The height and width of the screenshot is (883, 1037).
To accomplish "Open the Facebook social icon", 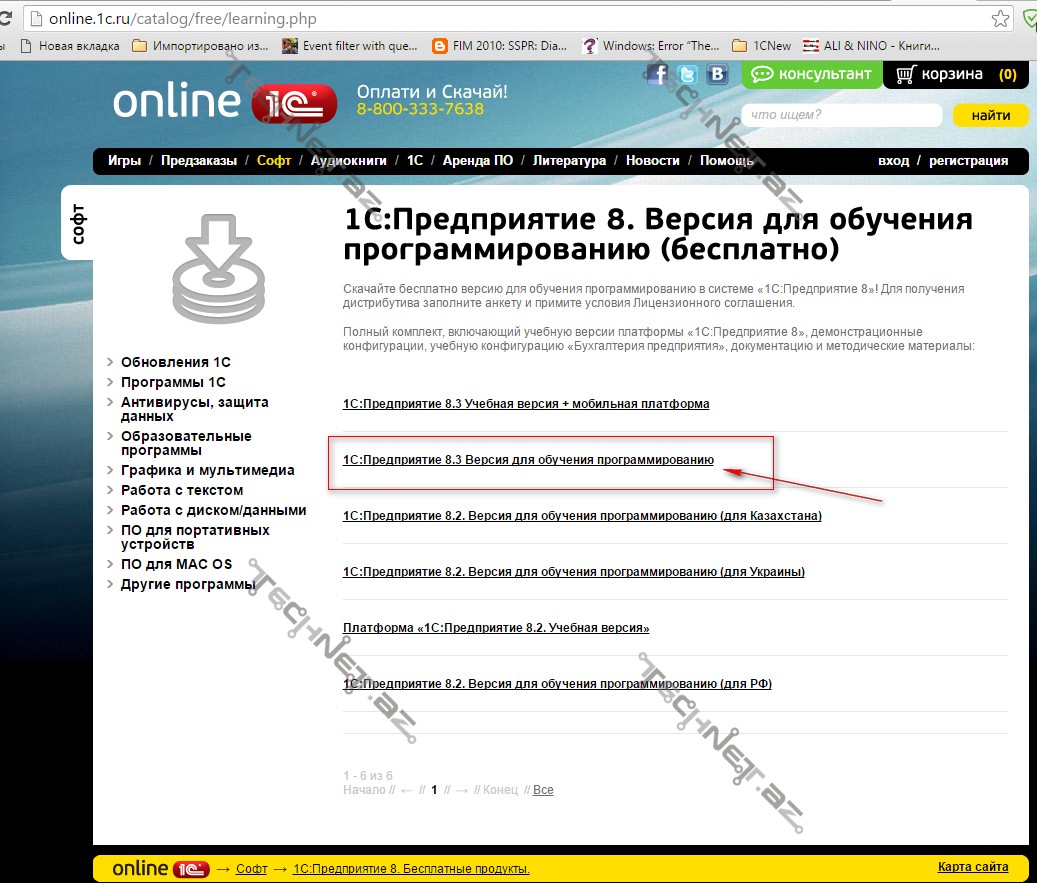I will 659,74.
